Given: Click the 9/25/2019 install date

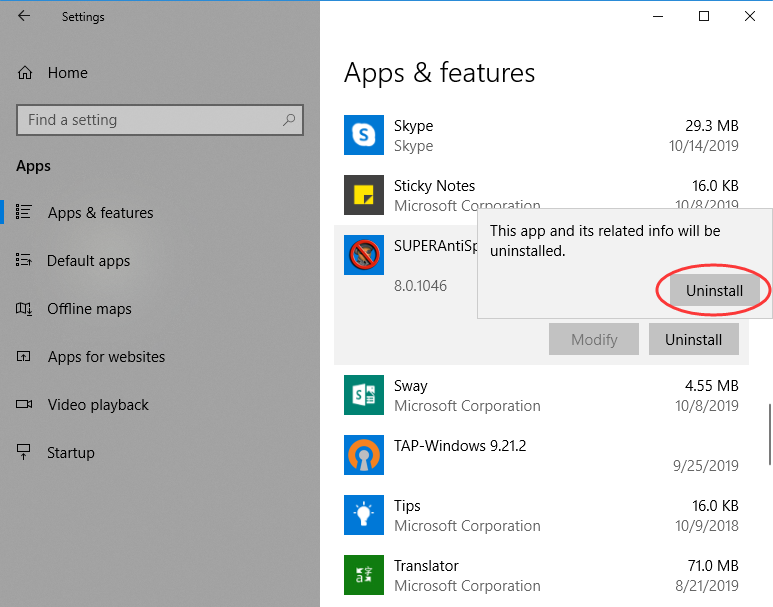Looking at the screenshot, I should click(706, 465).
